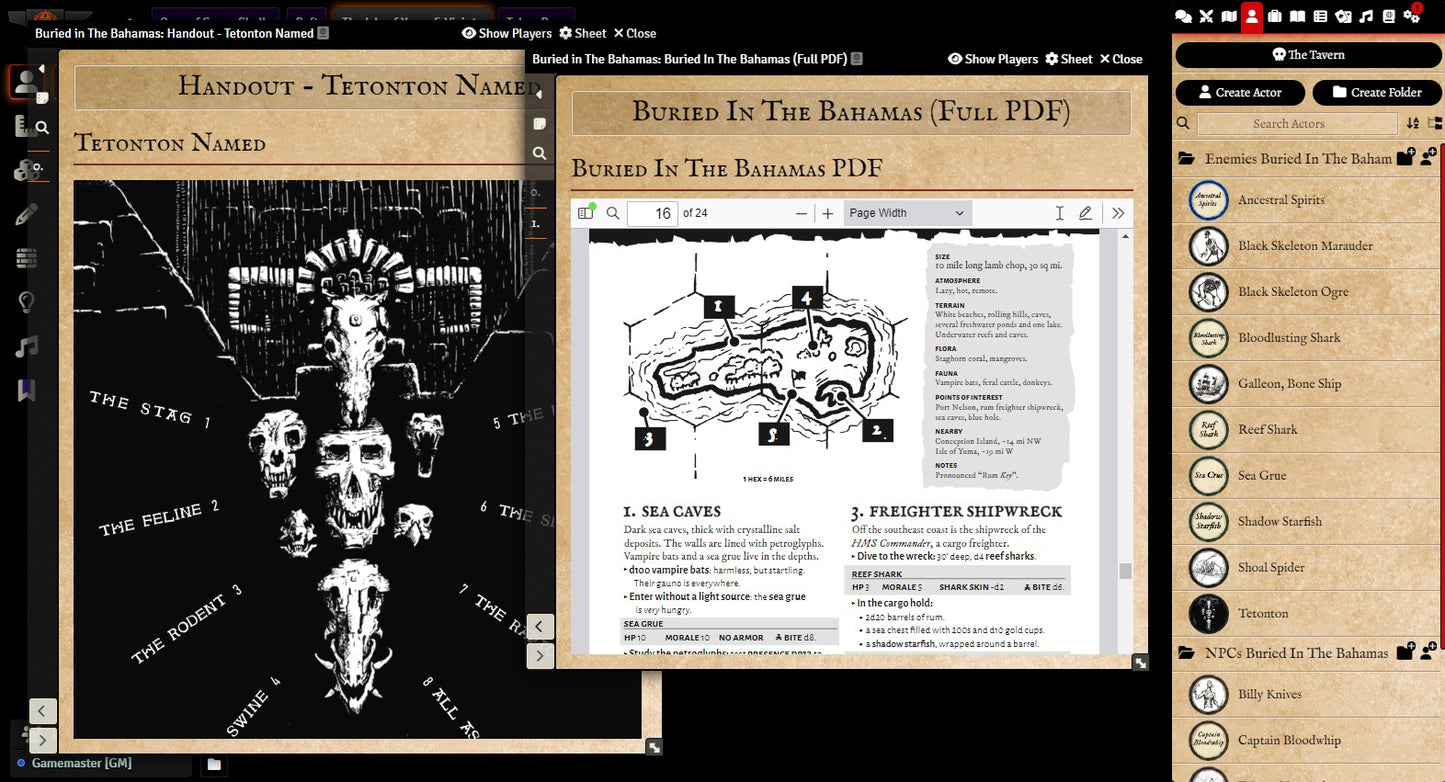The height and width of the screenshot is (782, 1445).
Task: Open the Combat Encounters sidebar tab
Action: tap(1206, 16)
